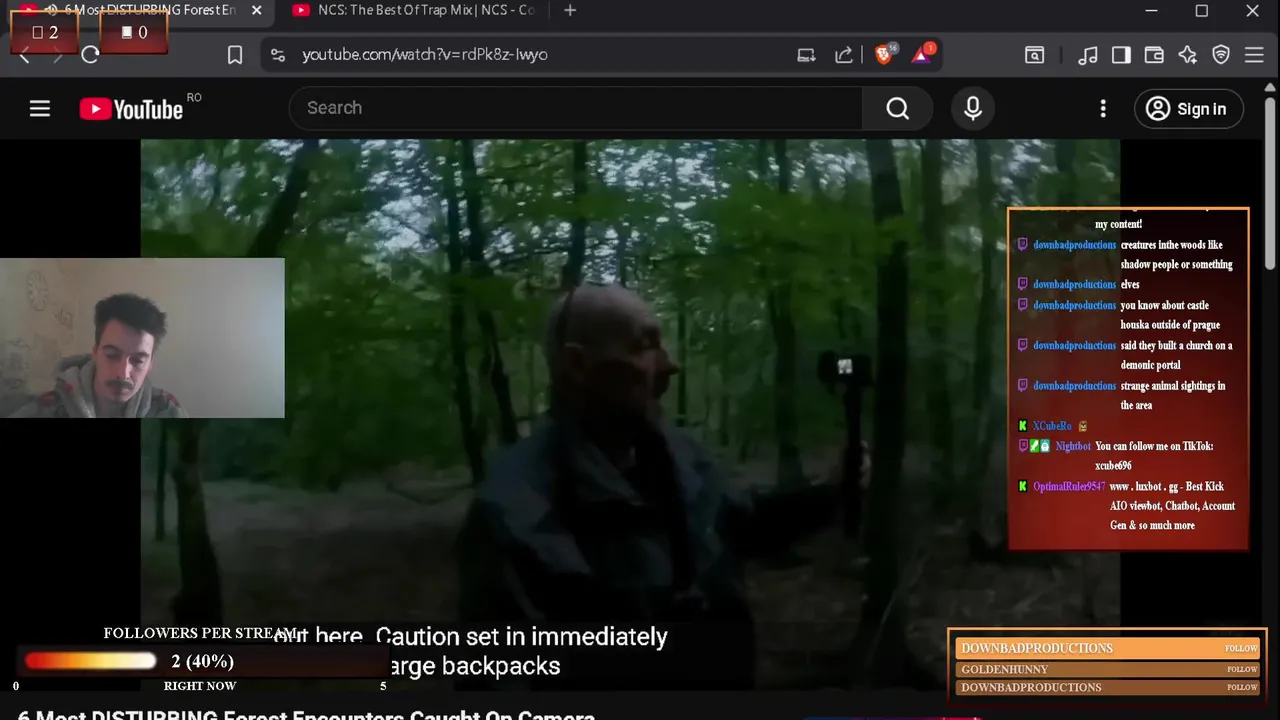
Task: Click 'GOLDENHUNNY' in the follower list
Action: tap(1005, 669)
